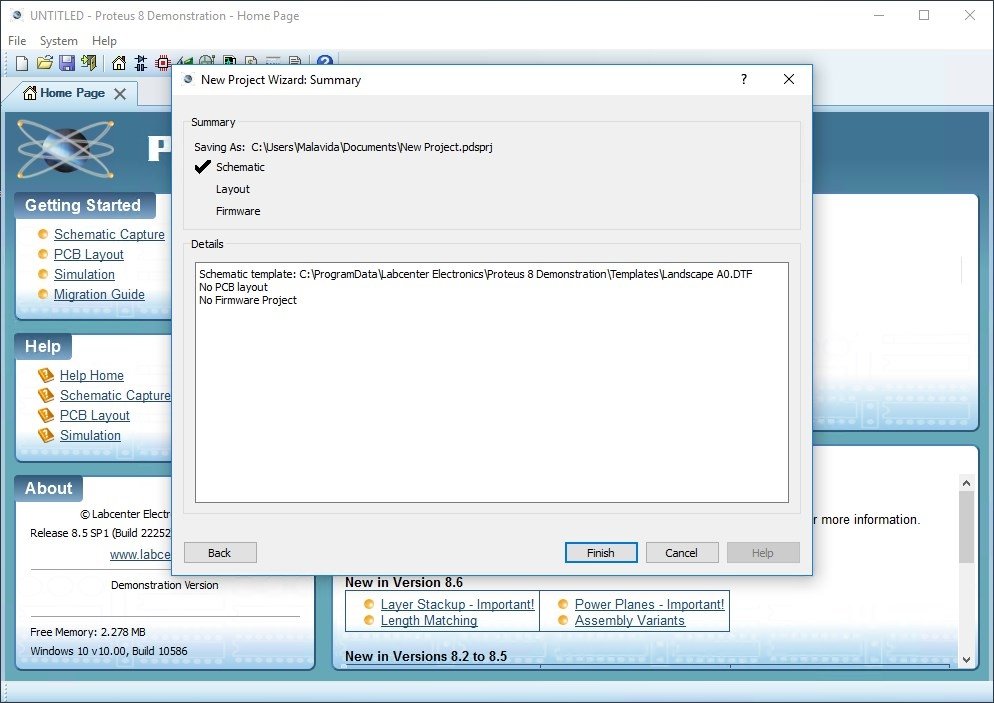Open the File menu

(17, 41)
